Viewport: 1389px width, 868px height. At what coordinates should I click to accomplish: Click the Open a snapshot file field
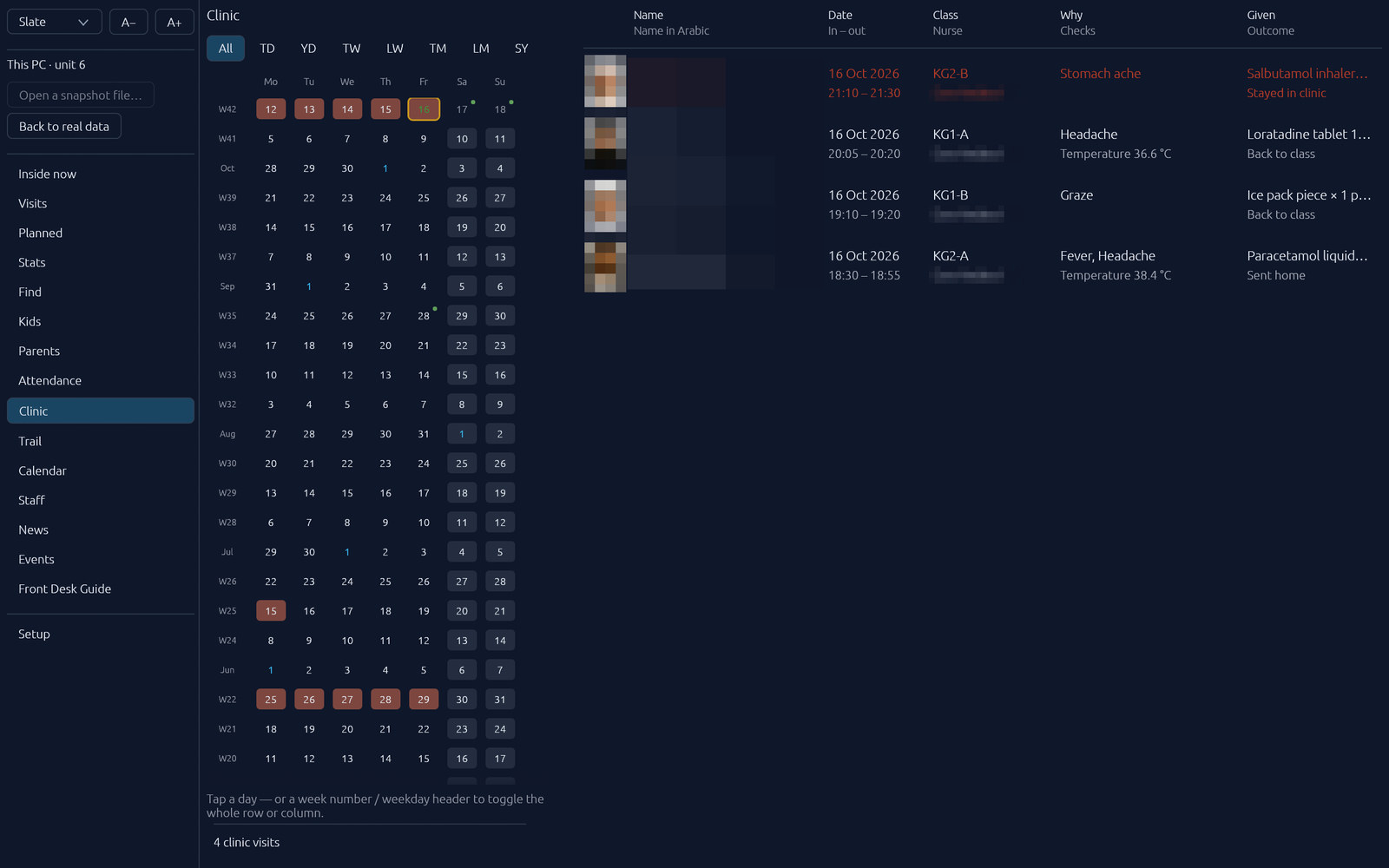81,95
